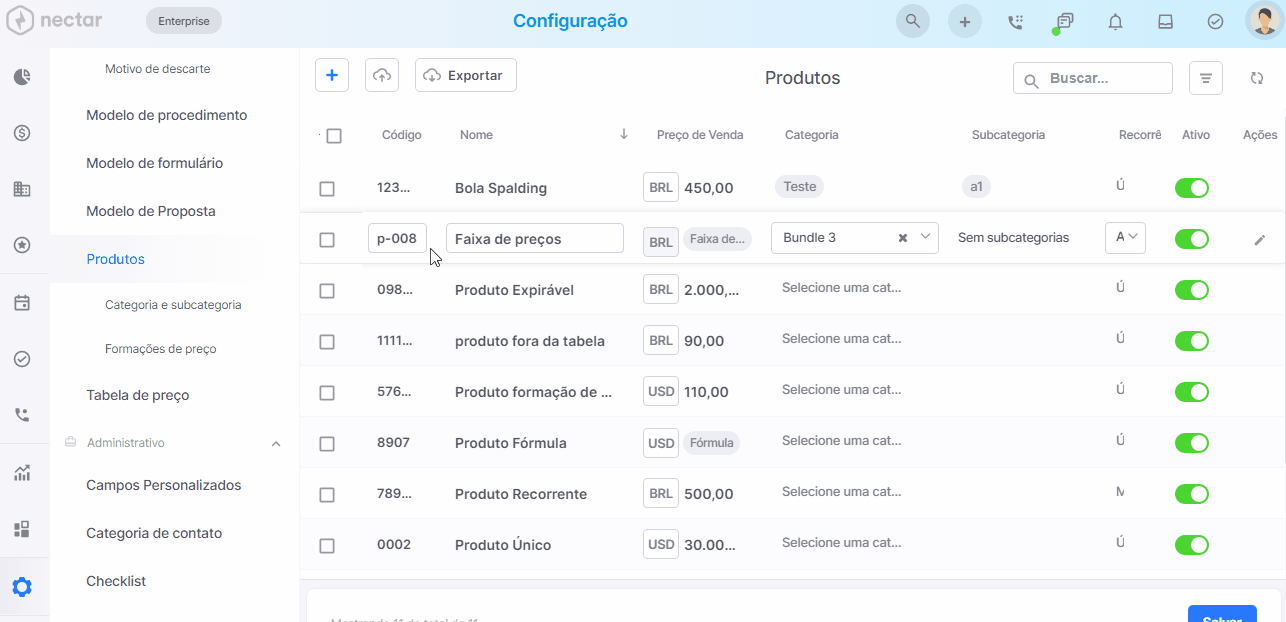Select Categoria e subcategoria submenu

[173, 305]
